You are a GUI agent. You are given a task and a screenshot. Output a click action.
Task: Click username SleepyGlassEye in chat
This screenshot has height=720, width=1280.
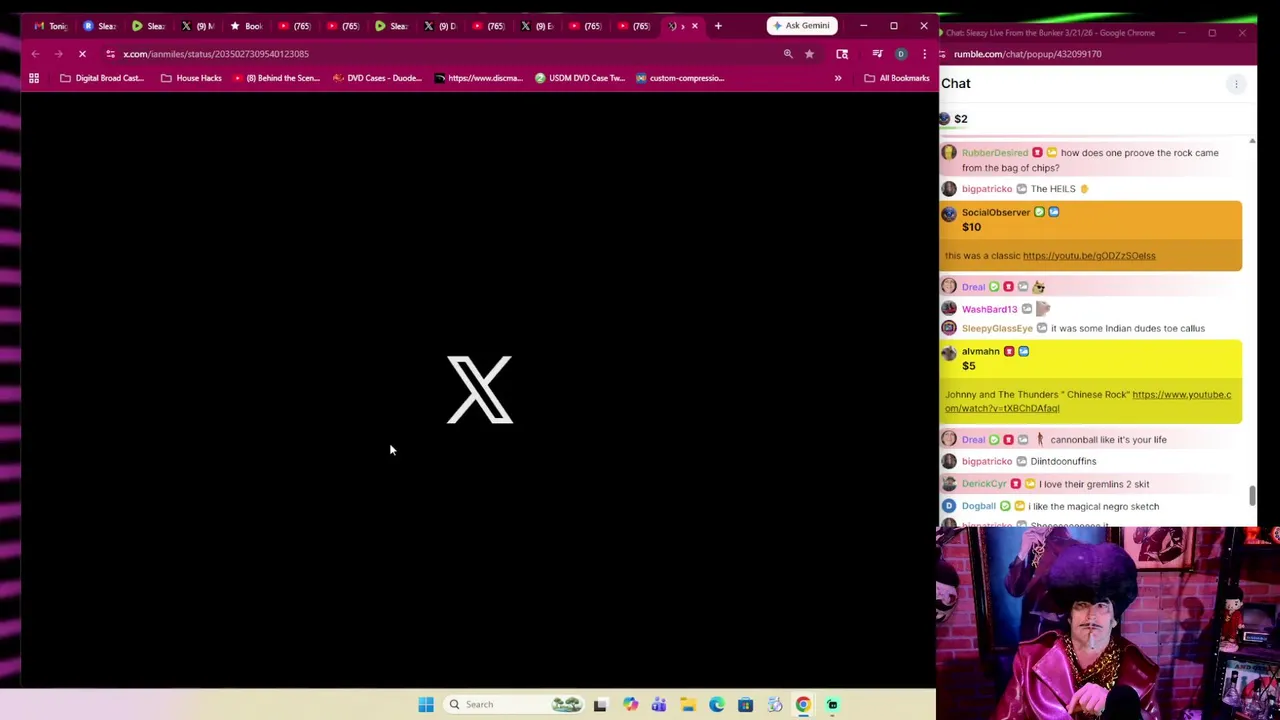997,328
